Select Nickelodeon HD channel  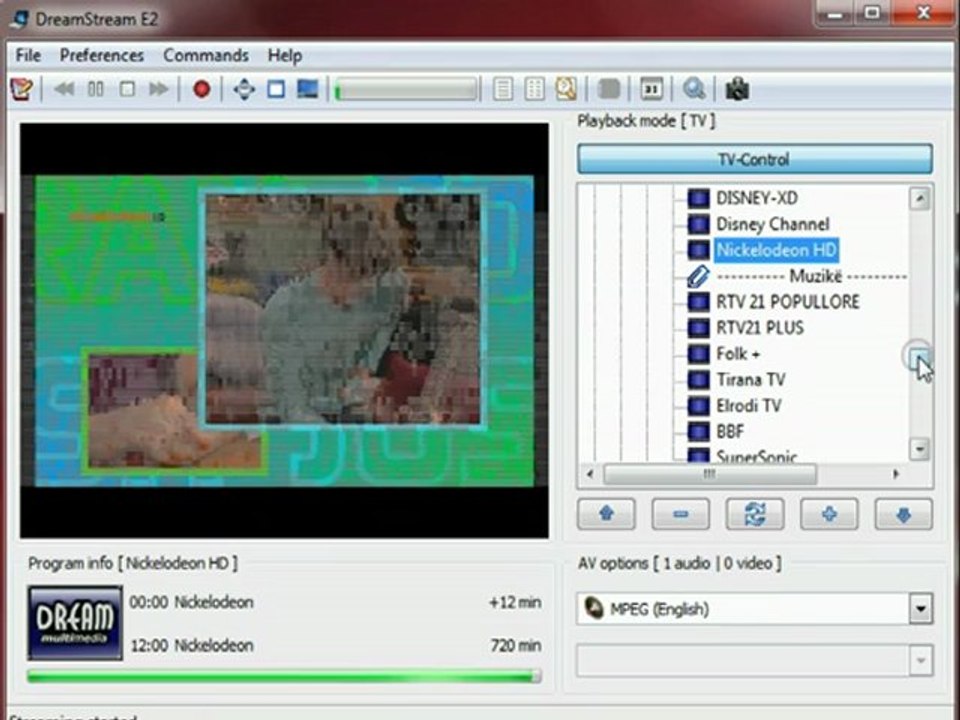[776, 250]
